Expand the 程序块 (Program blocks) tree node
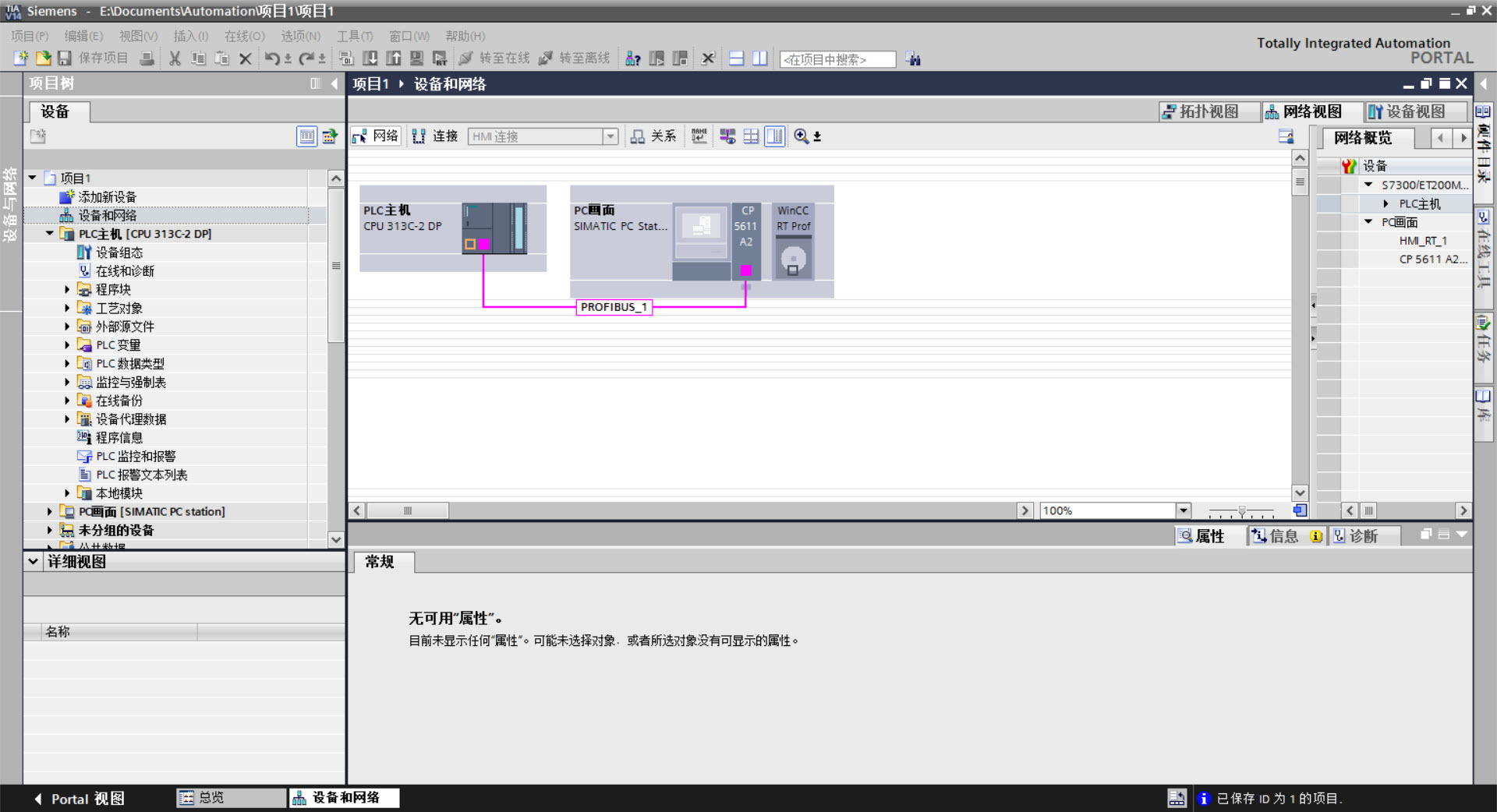 67,290
